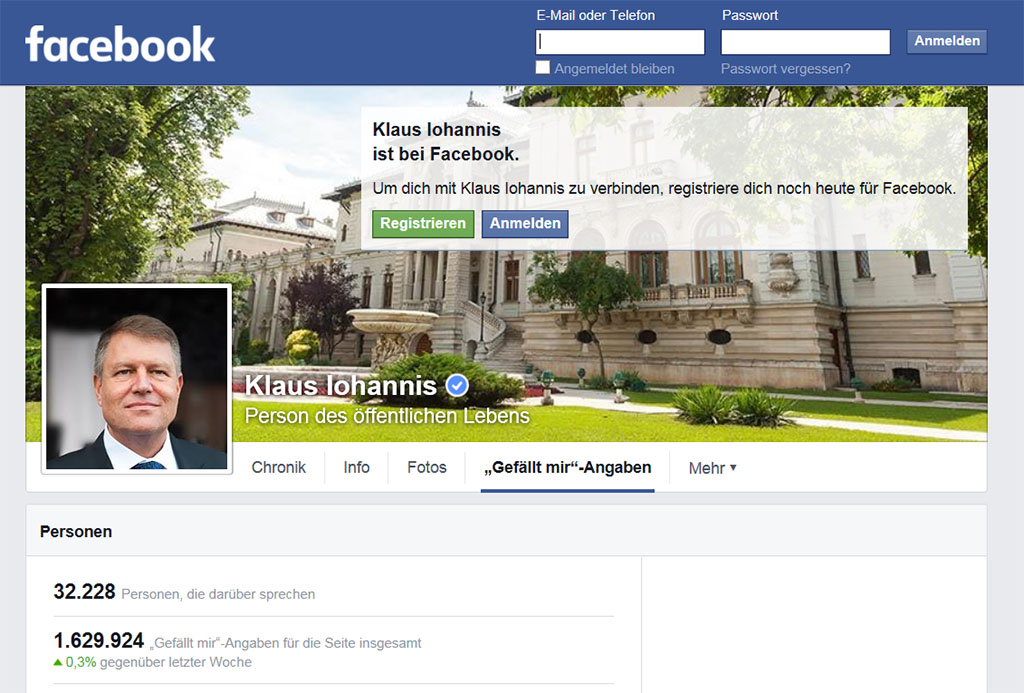Switch to the Fotos tab
This screenshot has width=1024, height=693.
426,467
